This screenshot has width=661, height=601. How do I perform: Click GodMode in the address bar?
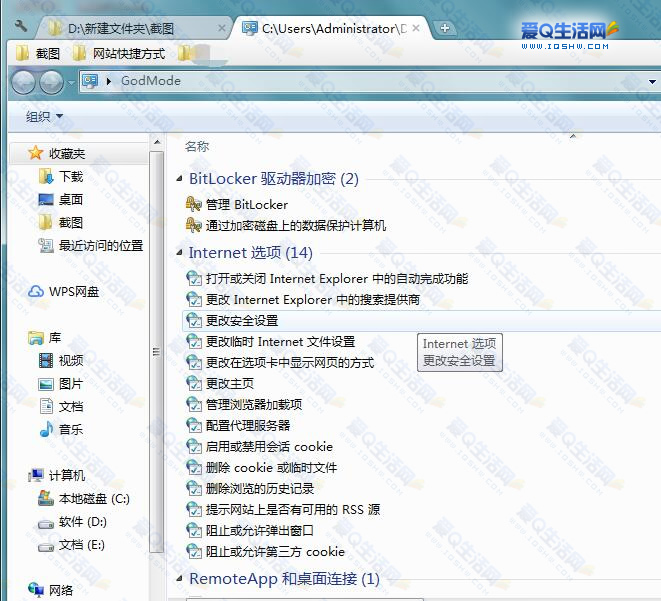(x=150, y=80)
